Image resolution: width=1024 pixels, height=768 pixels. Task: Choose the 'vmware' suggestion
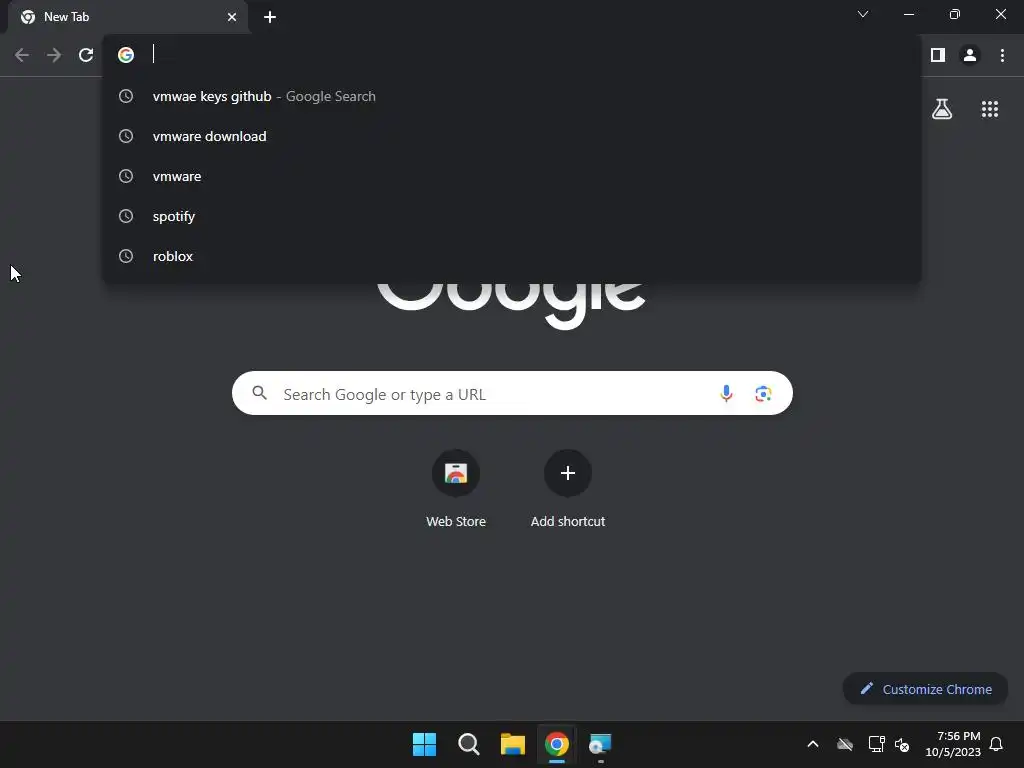click(x=512, y=176)
